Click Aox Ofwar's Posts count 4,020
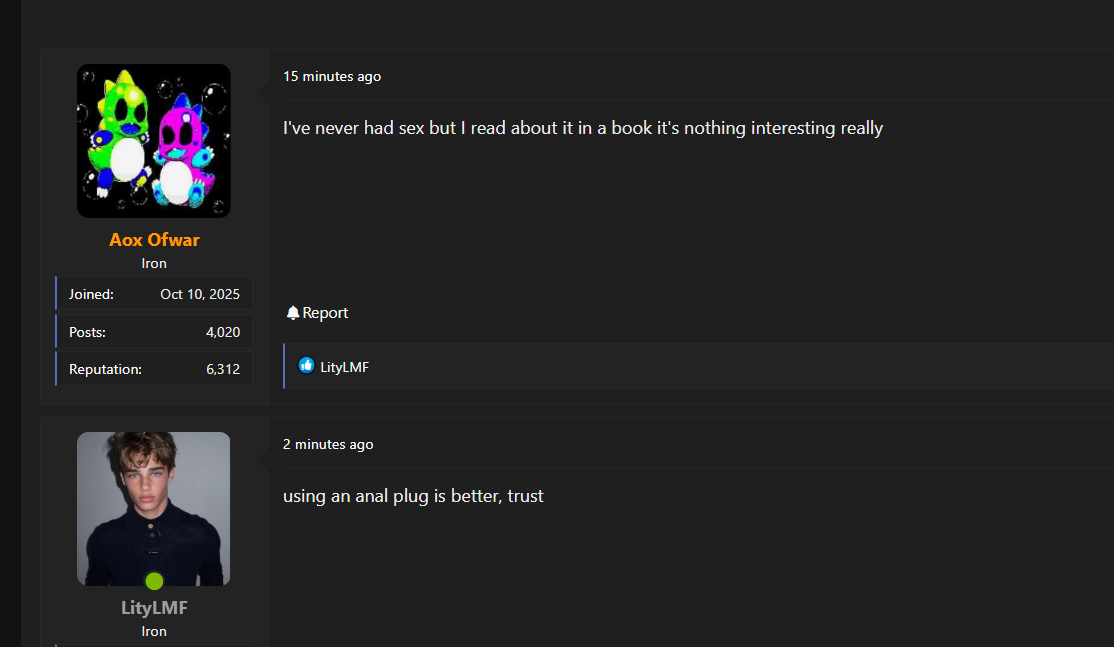Screen dimensions: 1114x647 tap(223, 332)
